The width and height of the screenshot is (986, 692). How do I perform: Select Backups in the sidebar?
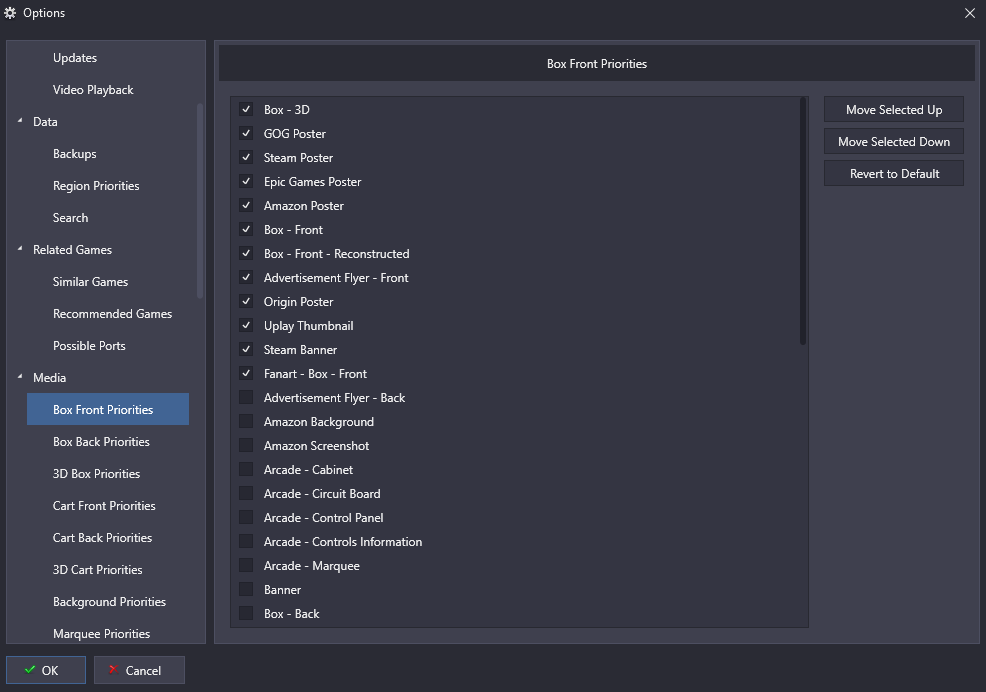click(75, 154)
